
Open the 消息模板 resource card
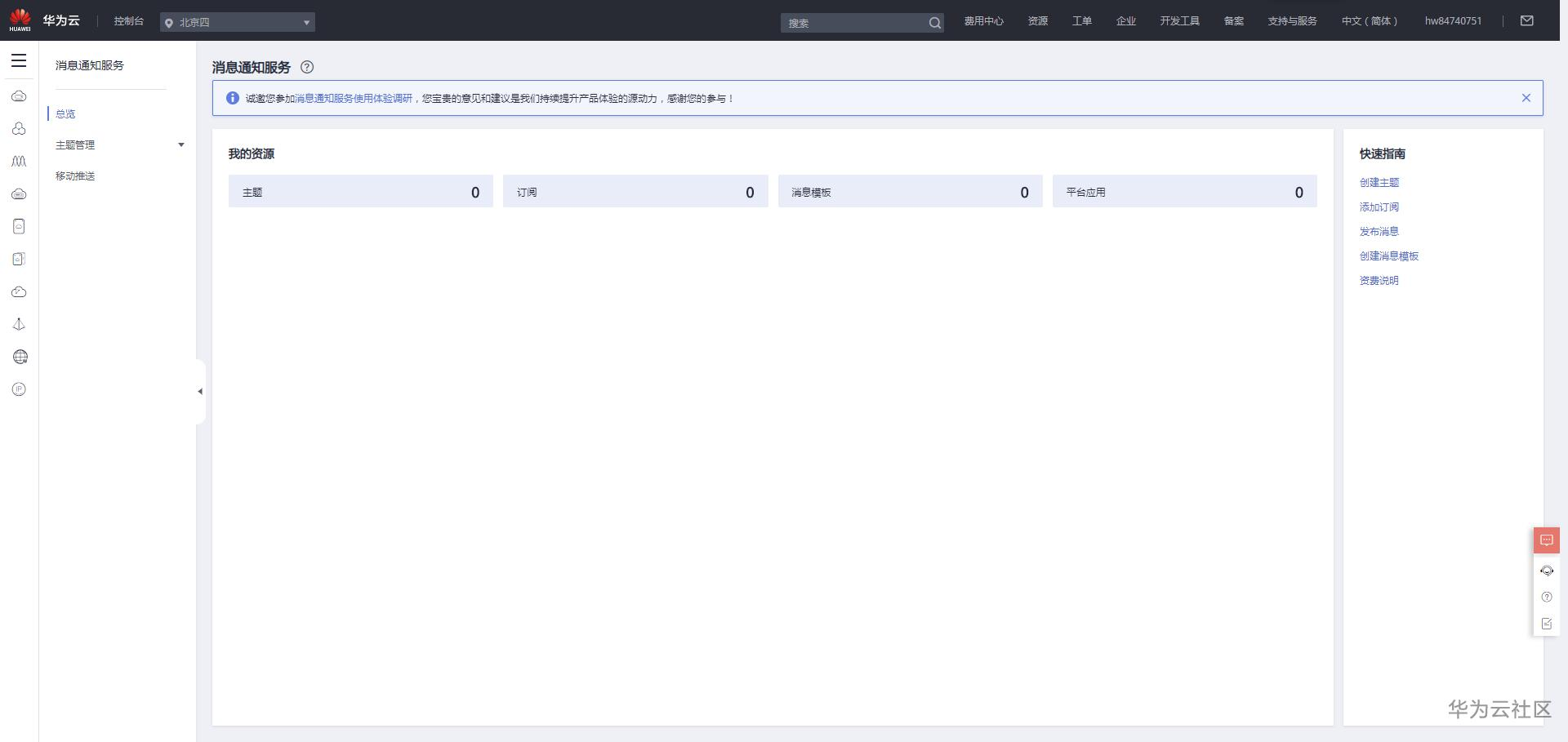coord(911,191)
